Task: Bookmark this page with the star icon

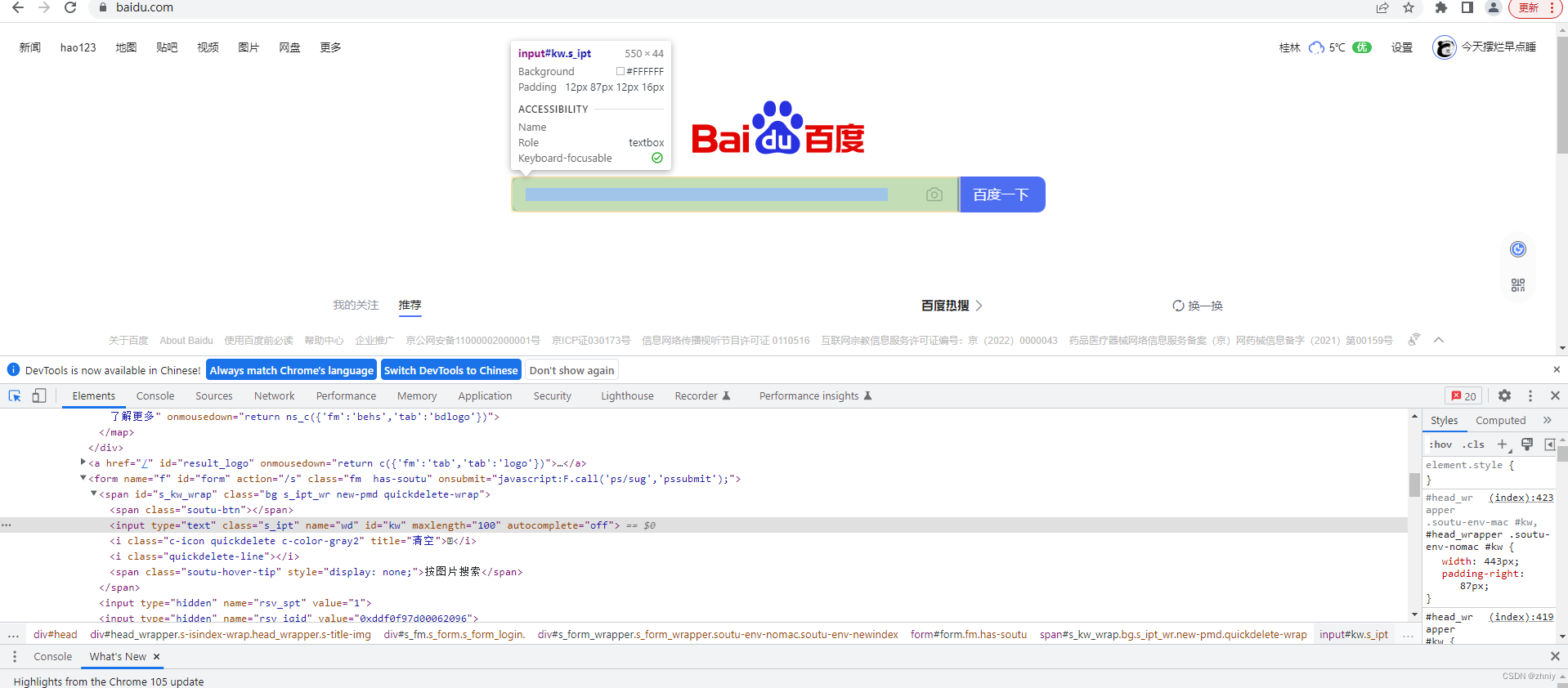Action: [1409, 7]
